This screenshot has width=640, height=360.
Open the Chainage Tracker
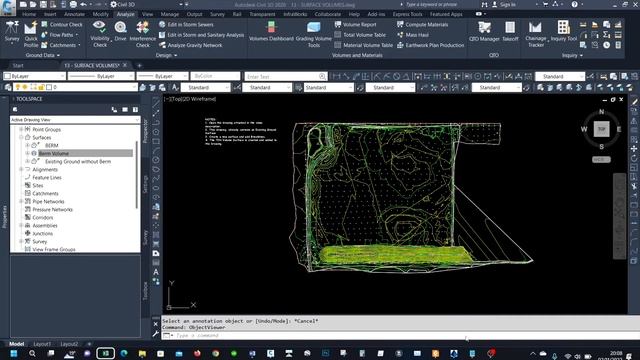tap(536, 34)
